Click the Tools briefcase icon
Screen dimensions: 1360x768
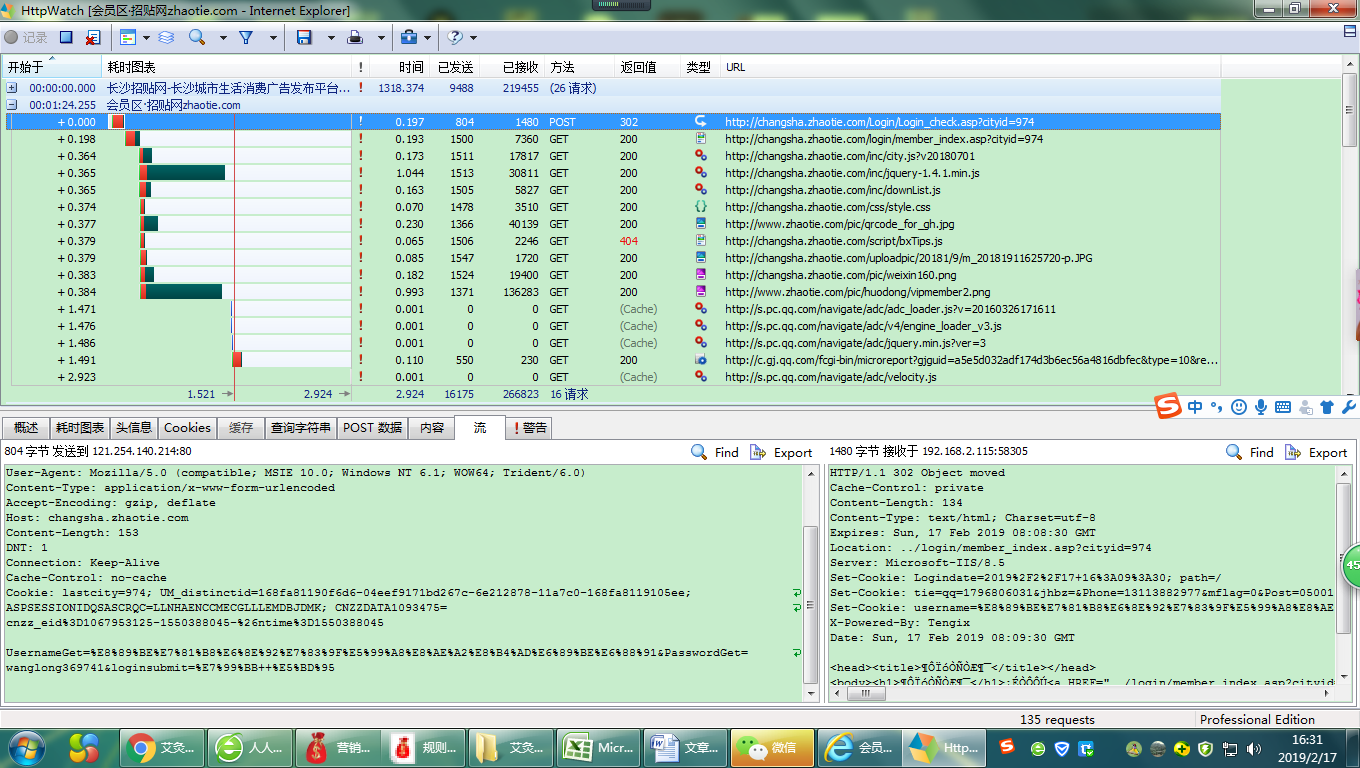(x=408, y=37)
